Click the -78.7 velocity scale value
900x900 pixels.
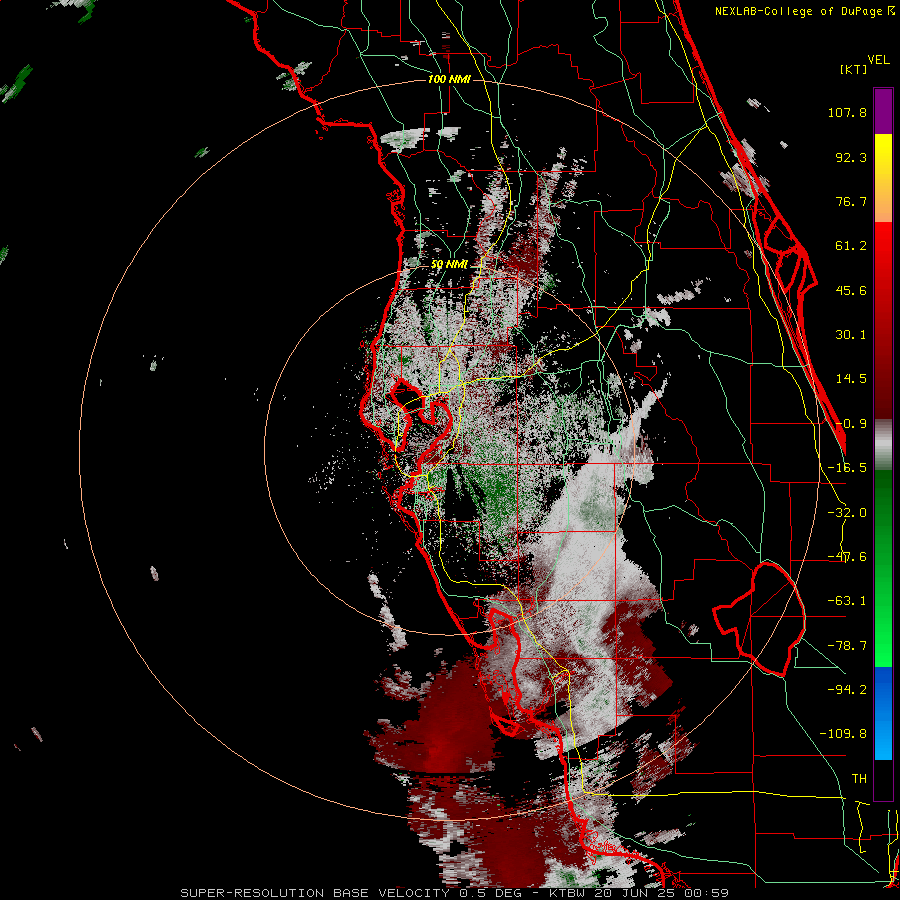point(847,646)
